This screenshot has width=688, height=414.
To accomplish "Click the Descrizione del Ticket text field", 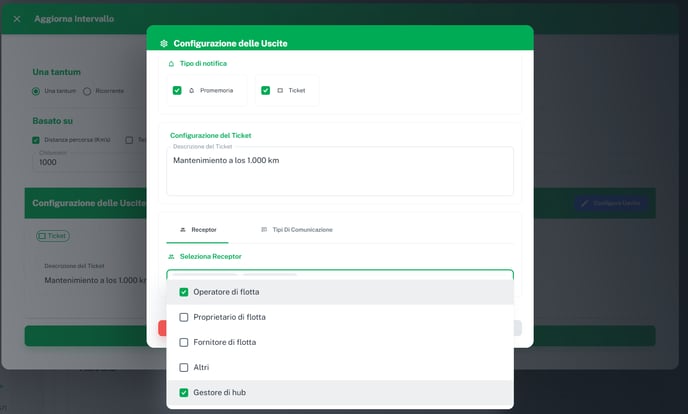I will (x=339, y=172).
